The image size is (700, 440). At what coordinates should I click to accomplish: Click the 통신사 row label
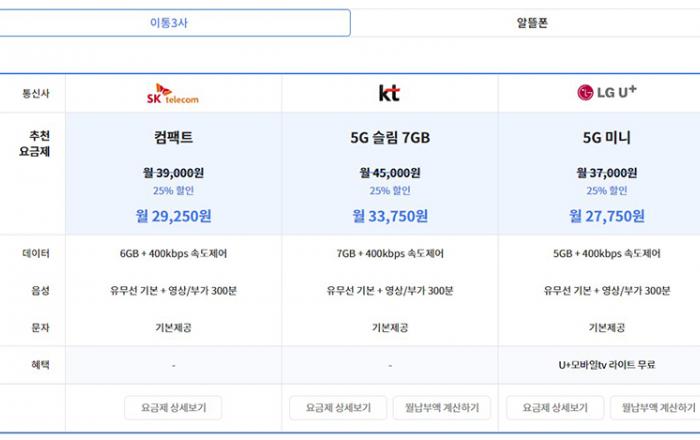tap(36, 94)
